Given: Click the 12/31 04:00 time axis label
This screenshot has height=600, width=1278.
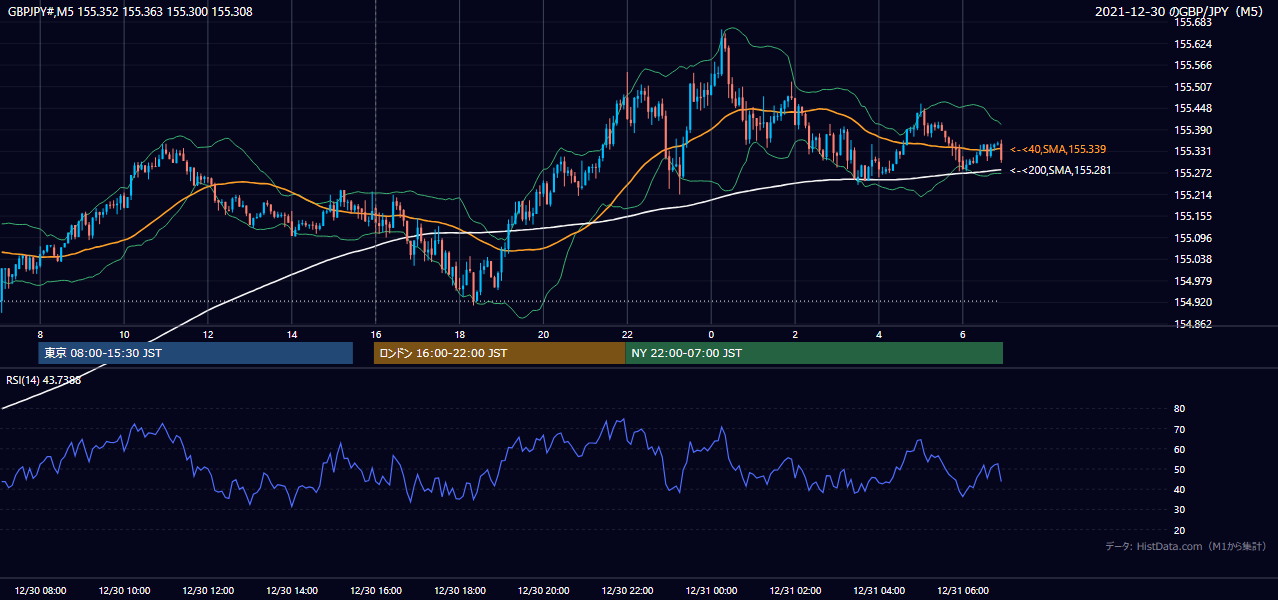Looking at the screenshot, I should 878,590.
